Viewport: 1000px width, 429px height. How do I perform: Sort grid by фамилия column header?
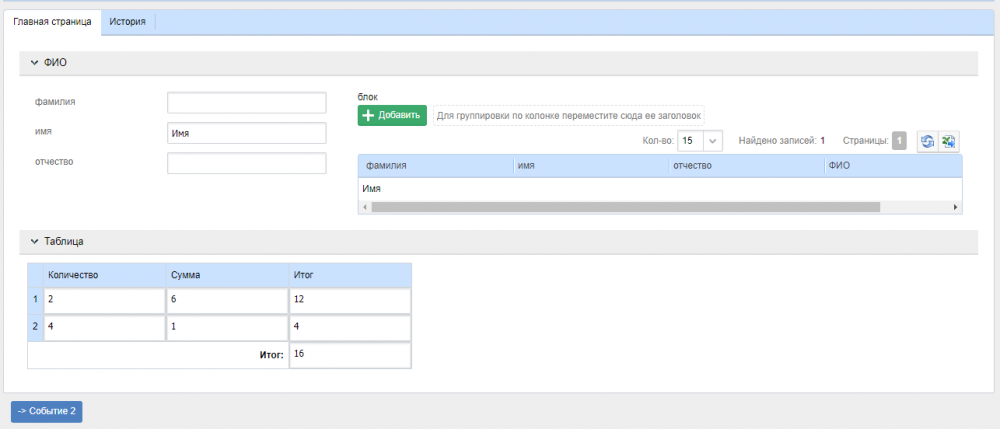tap(436, 166)
